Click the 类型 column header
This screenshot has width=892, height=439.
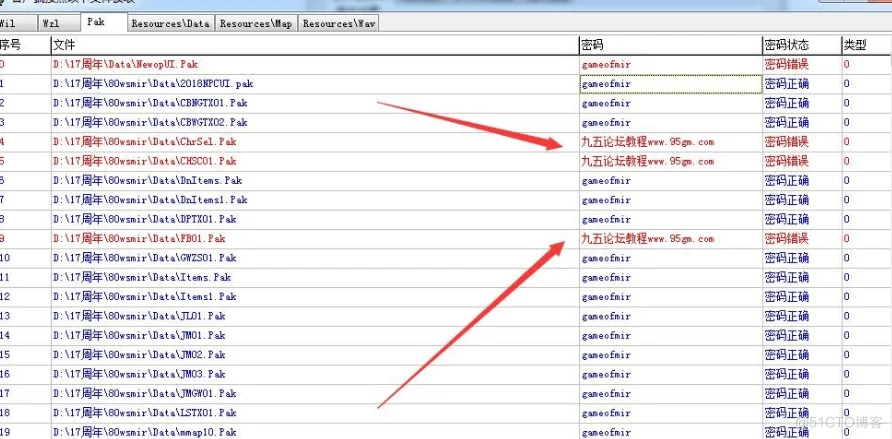coord(867,45)
